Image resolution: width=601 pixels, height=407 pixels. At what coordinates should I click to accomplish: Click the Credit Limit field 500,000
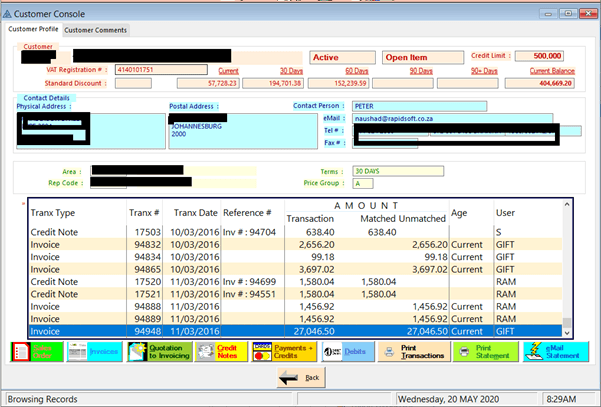(x=539, y=56)
